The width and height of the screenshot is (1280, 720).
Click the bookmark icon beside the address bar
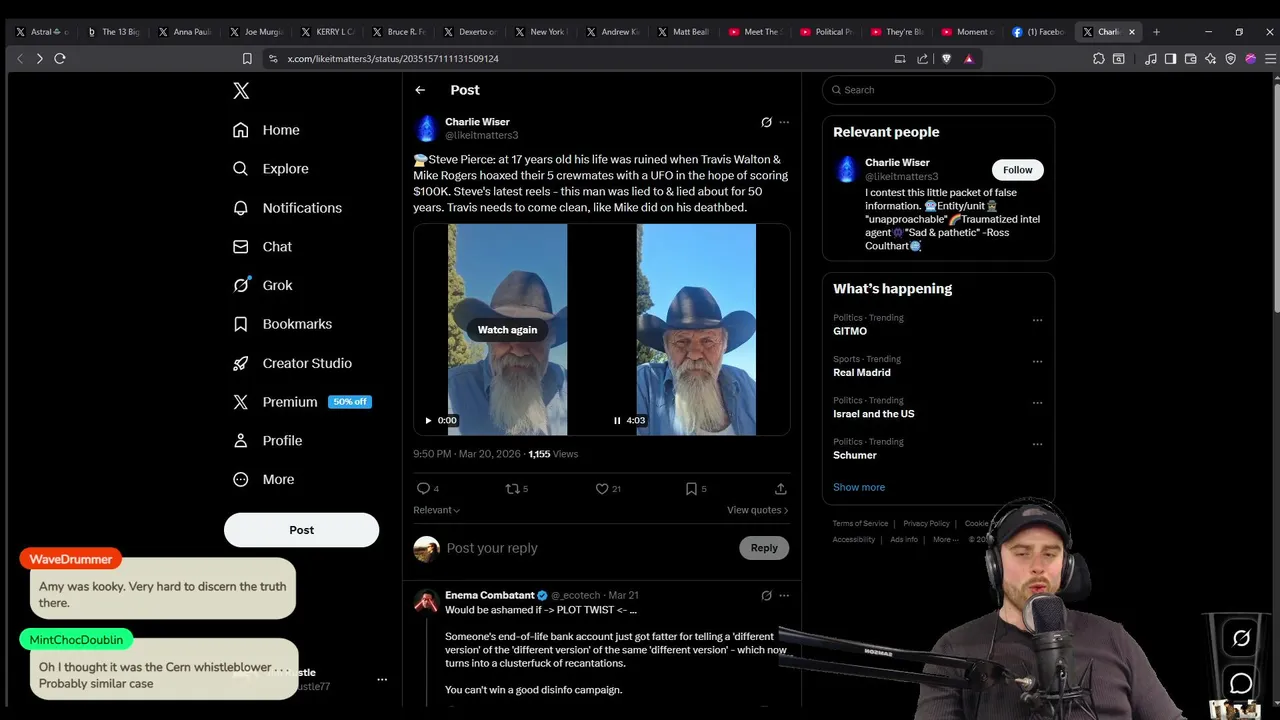tap(247, 59)
